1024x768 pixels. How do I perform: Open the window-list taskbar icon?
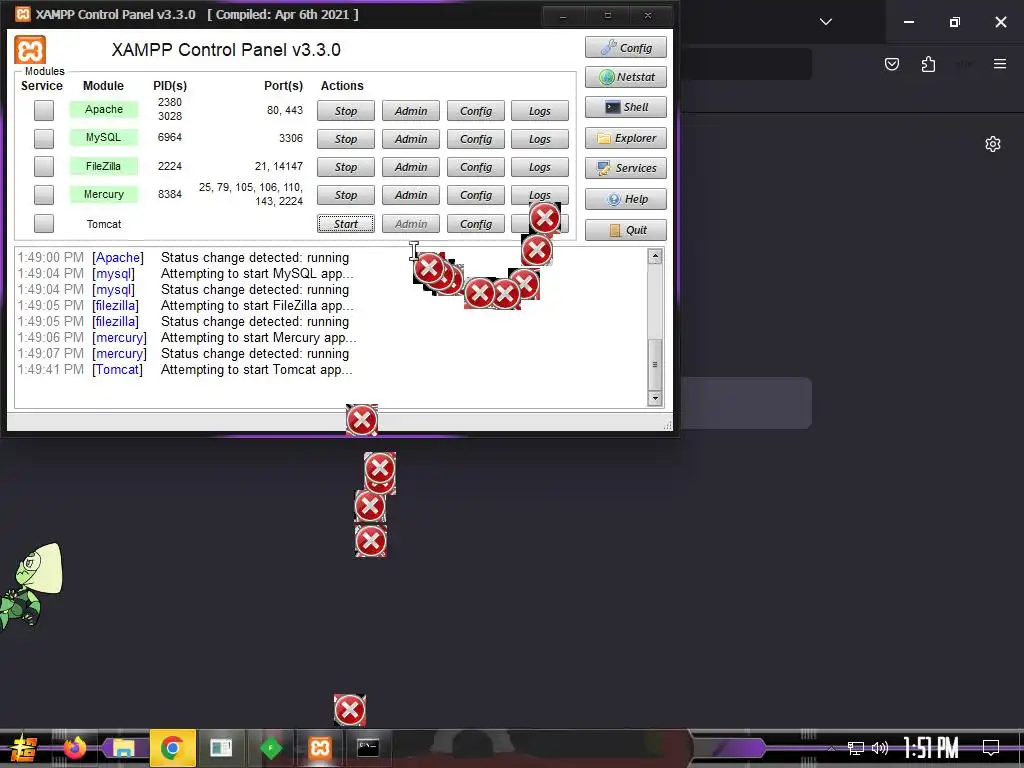[x=221, y=748]
